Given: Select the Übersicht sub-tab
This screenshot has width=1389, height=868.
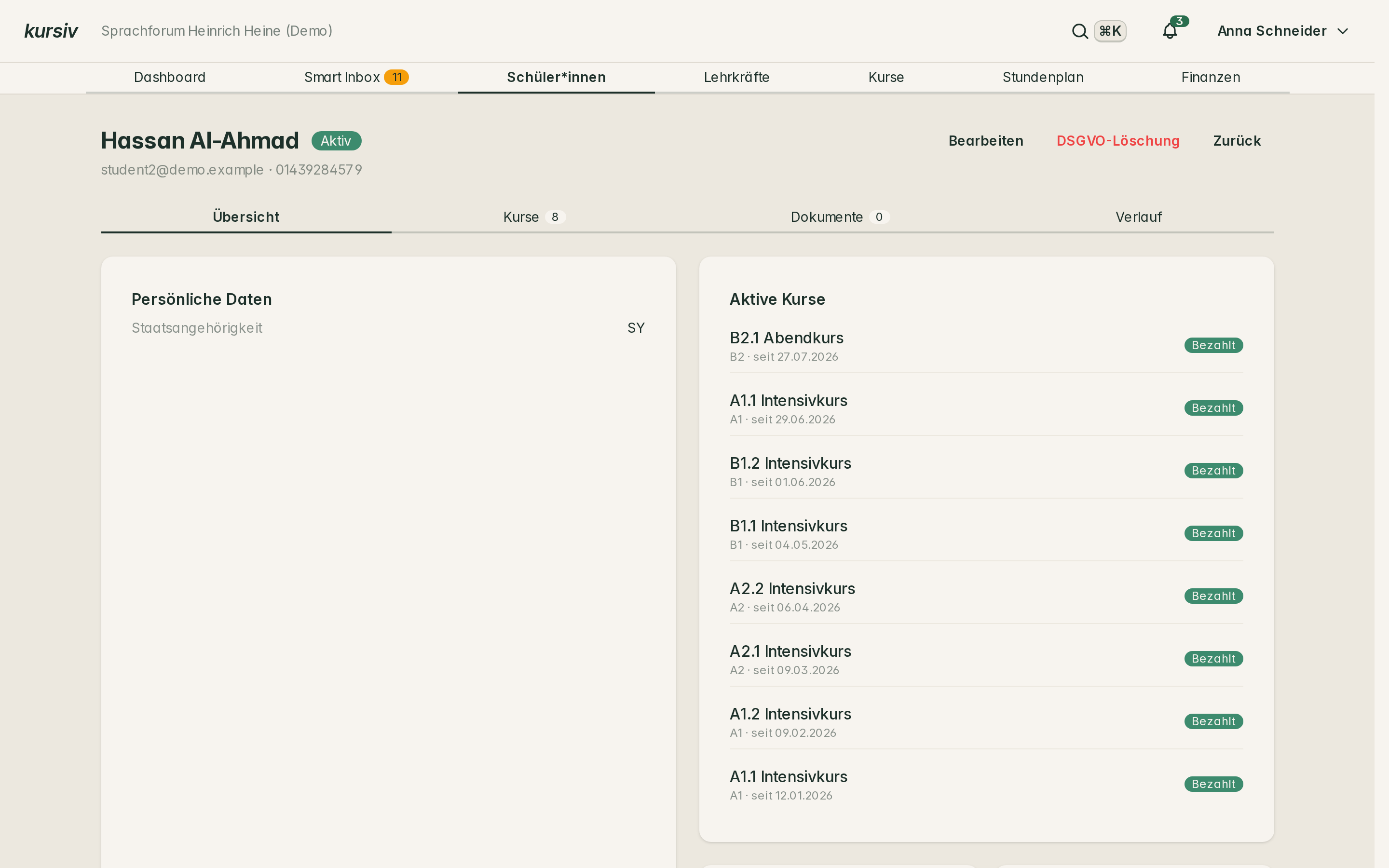Looking at the screenshot, I should pos(246,217).
